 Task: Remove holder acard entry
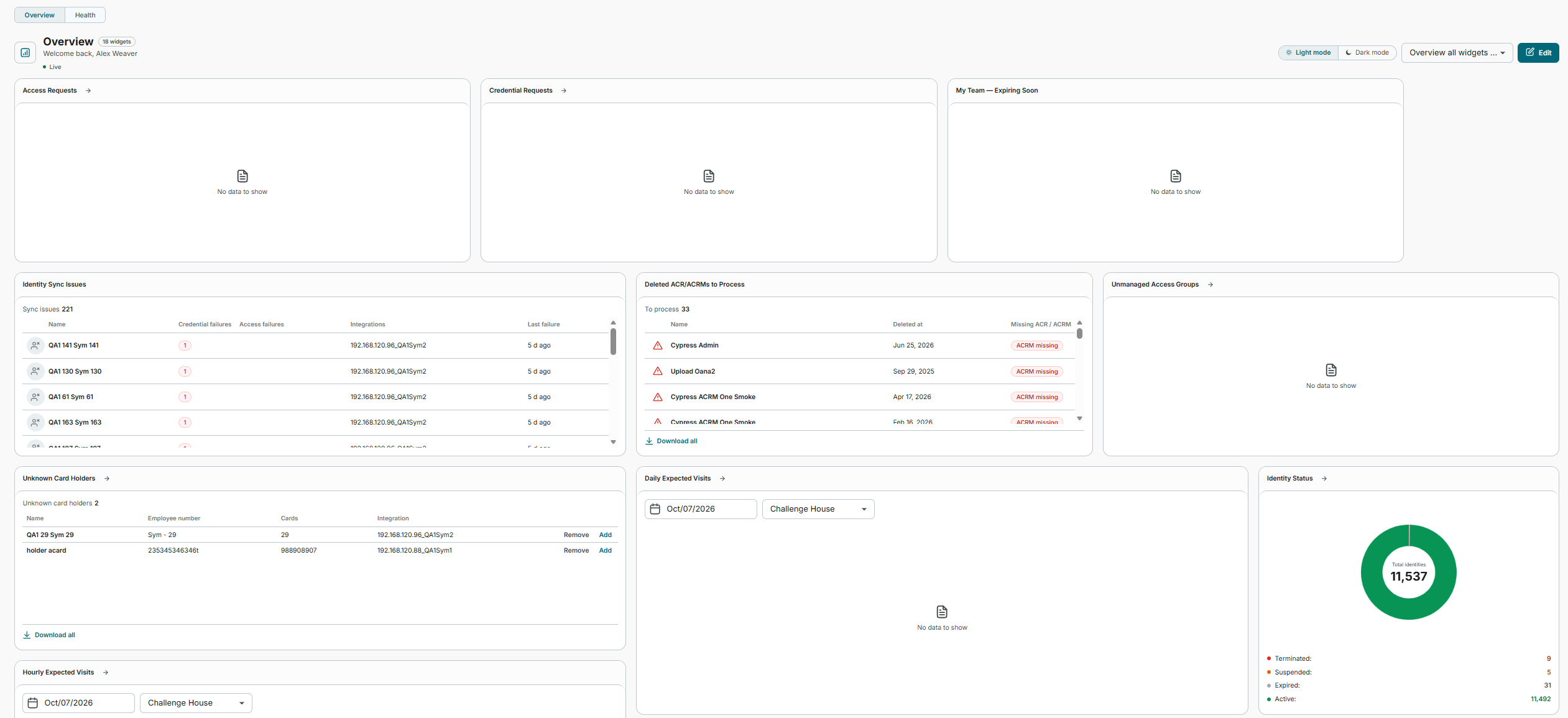576,551
